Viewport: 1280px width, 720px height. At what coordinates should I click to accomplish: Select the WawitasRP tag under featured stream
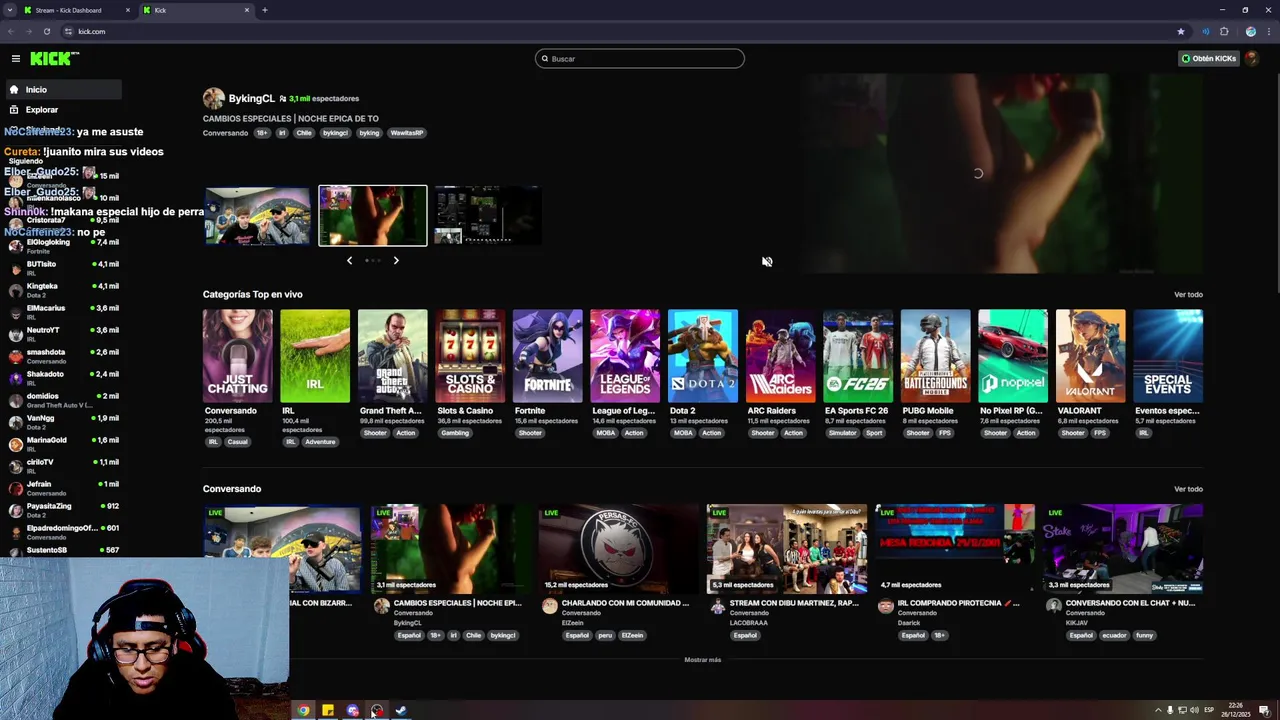pyautogui.click(x=406, y=133)
